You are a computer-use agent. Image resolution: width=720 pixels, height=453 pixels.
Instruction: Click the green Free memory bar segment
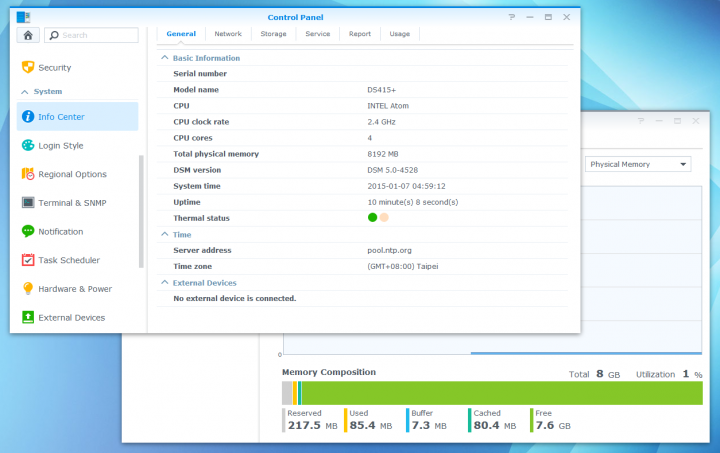502,393
